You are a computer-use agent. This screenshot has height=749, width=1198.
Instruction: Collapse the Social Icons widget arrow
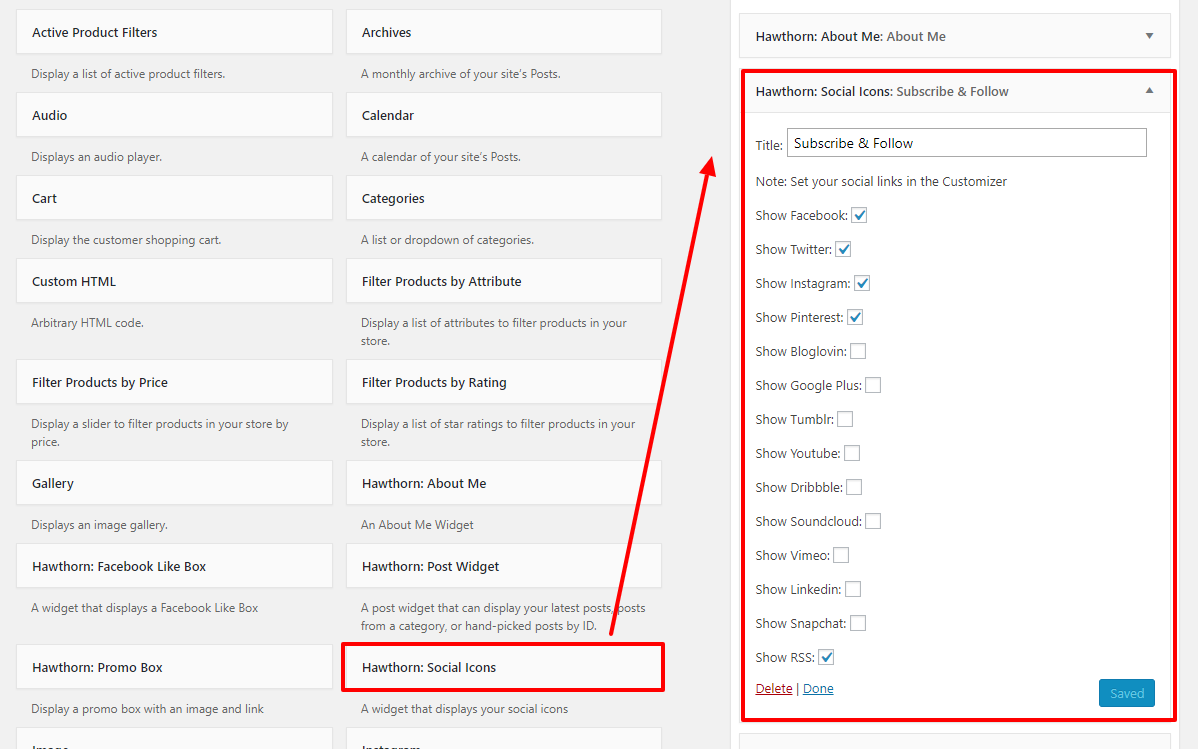pyautogui.click(x=1149, y=91)
